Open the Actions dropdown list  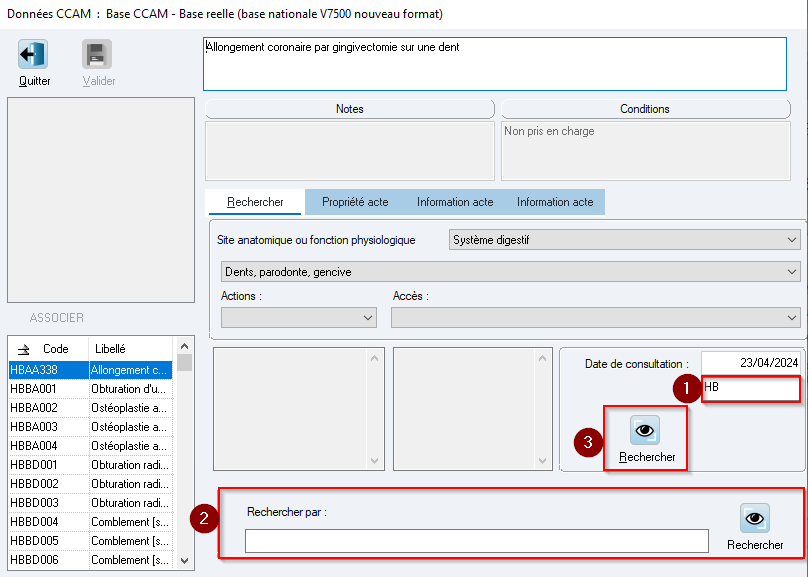tap(299, 317)
